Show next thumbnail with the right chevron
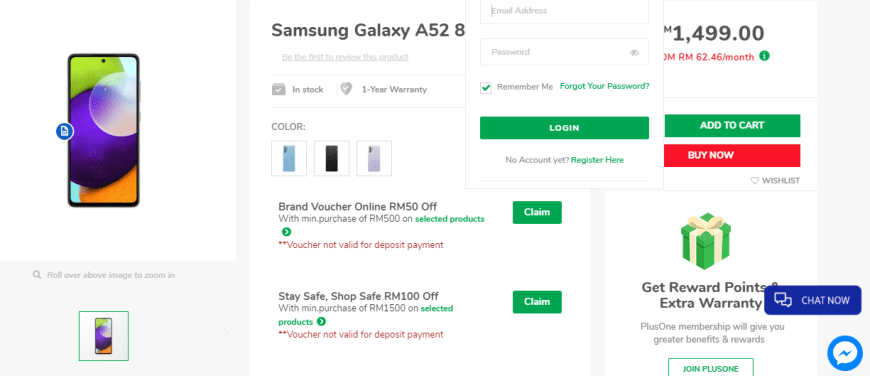Screen dimensions: 870x376 pos(225,333)
